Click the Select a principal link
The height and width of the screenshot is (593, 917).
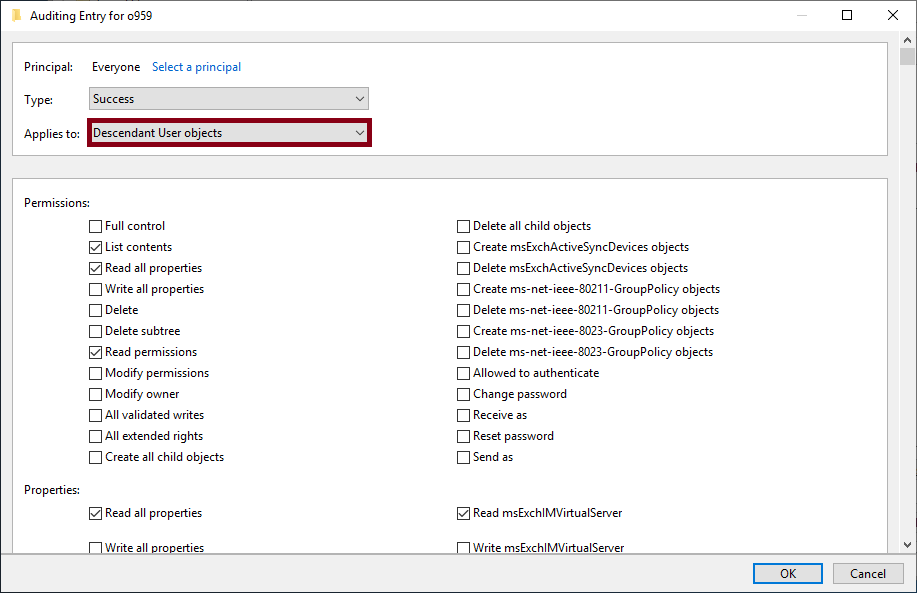(x=196, y=67)
